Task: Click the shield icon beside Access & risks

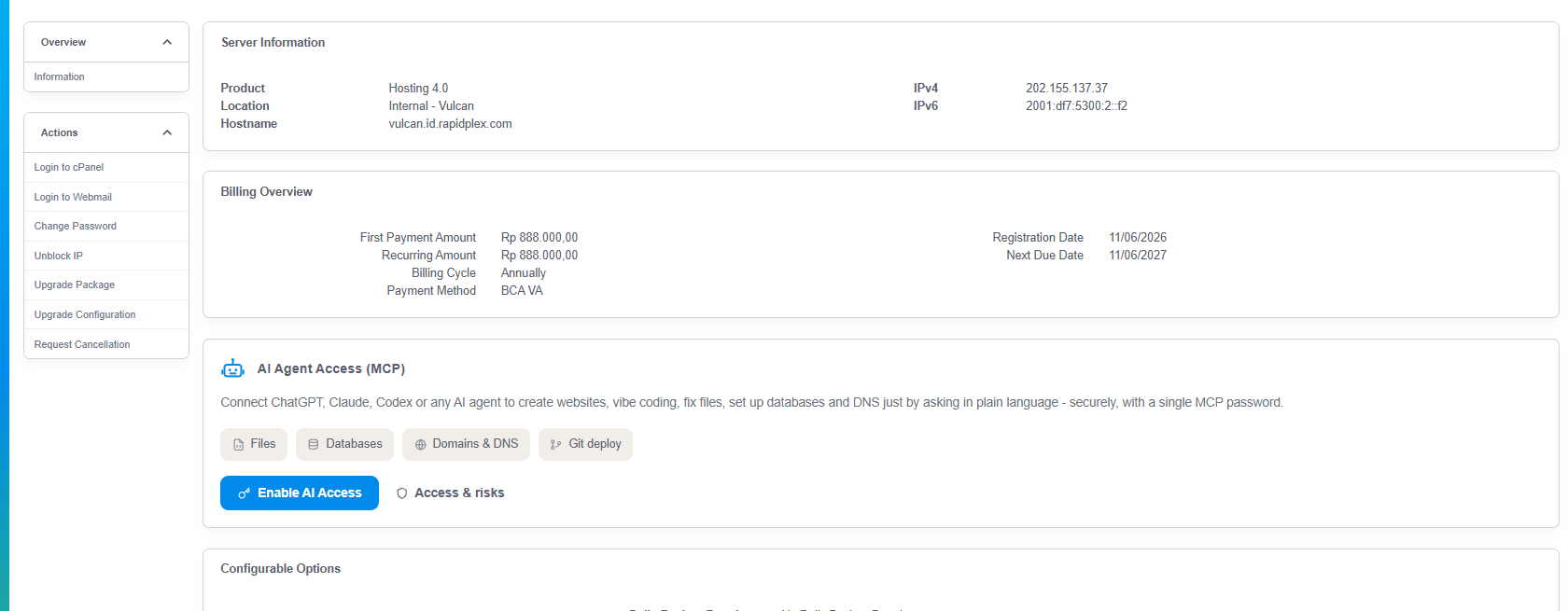Action: click(x=402, y=493)
